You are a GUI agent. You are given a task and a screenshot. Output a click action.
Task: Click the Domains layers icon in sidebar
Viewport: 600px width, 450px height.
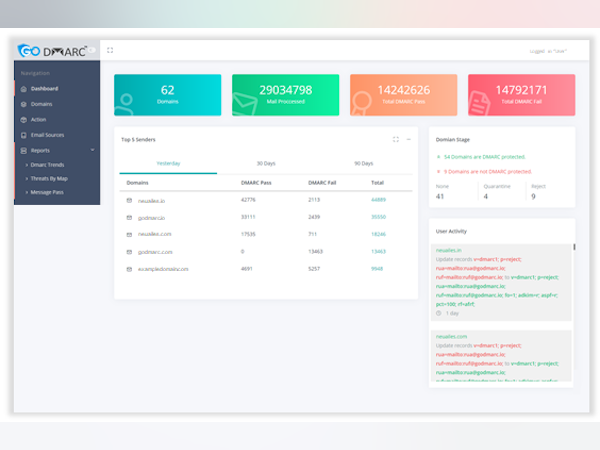click(x=23, y=104)
